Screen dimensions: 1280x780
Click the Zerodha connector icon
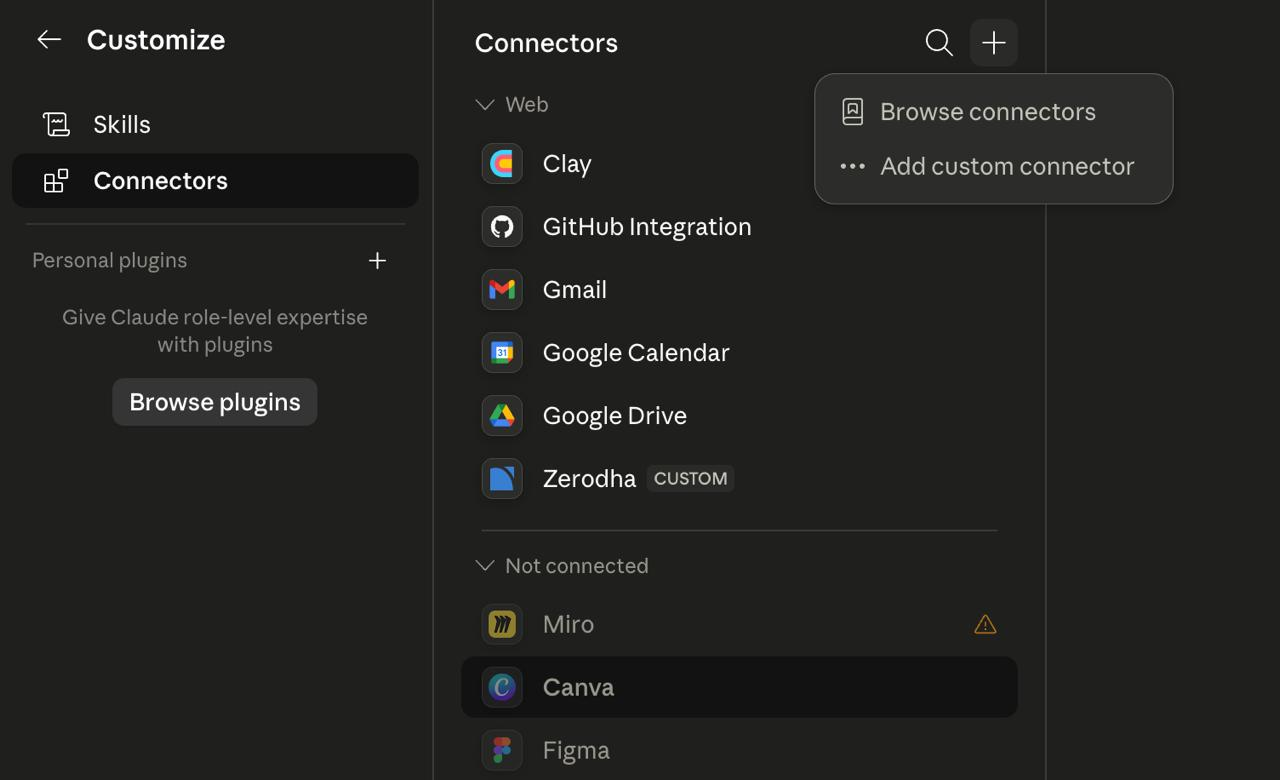pos(502,479)
